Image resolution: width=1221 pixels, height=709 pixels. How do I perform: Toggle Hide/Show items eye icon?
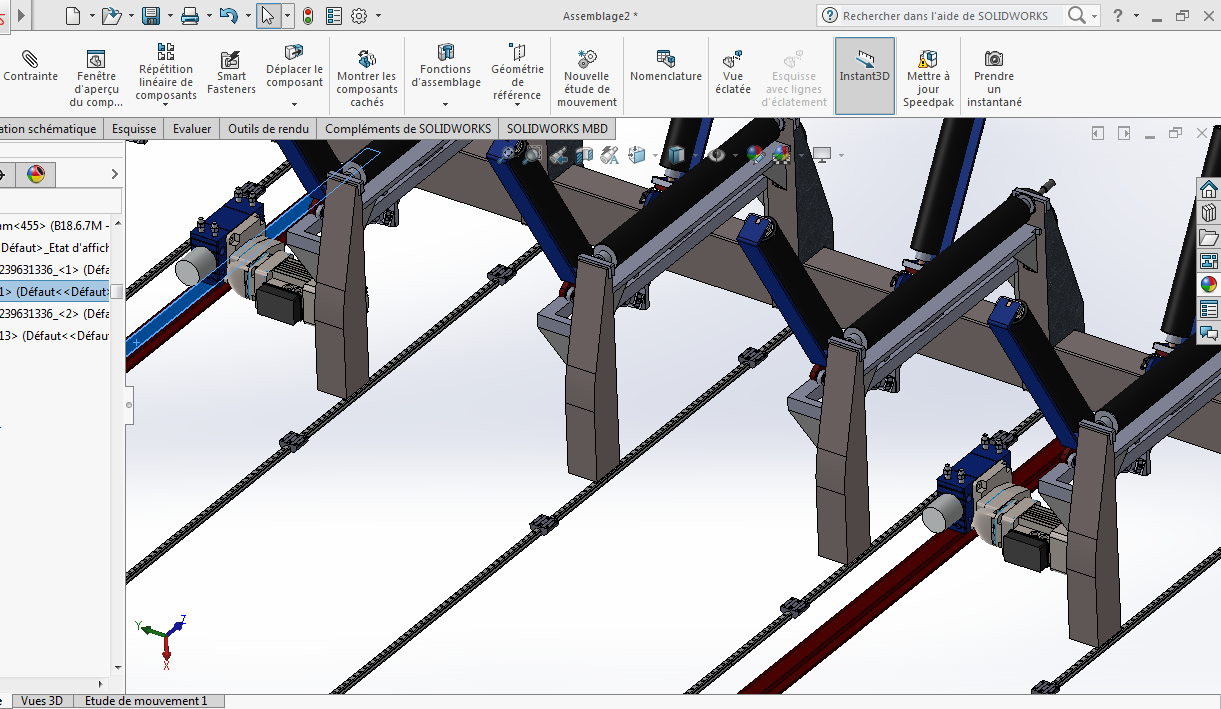[x=716, y=154]
